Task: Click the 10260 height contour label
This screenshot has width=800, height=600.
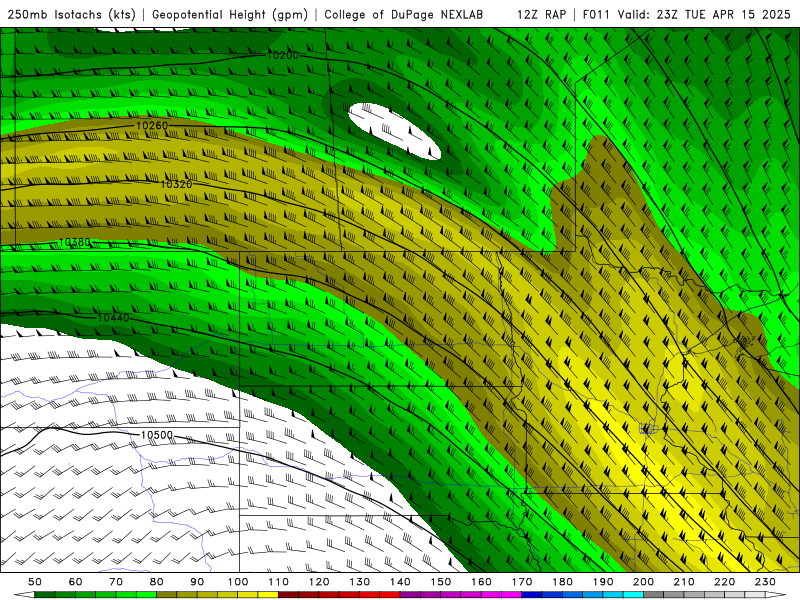Action: coord(152,126)
